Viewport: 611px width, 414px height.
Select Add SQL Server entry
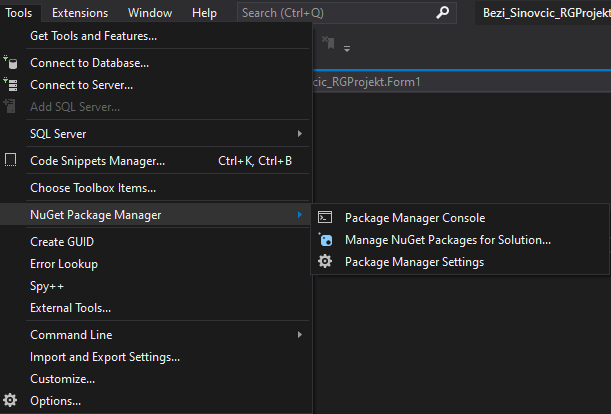click(x=156, y=106)
